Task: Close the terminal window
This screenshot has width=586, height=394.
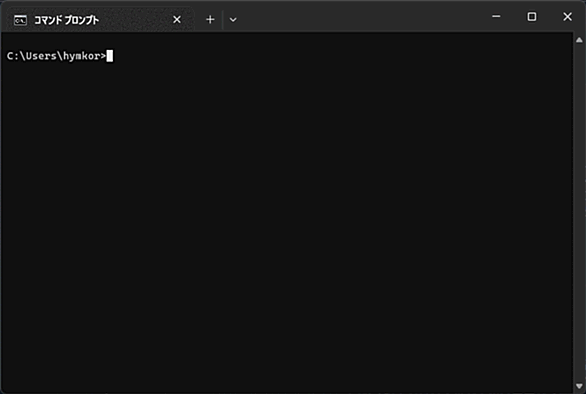Action: [x=567, y=16]
